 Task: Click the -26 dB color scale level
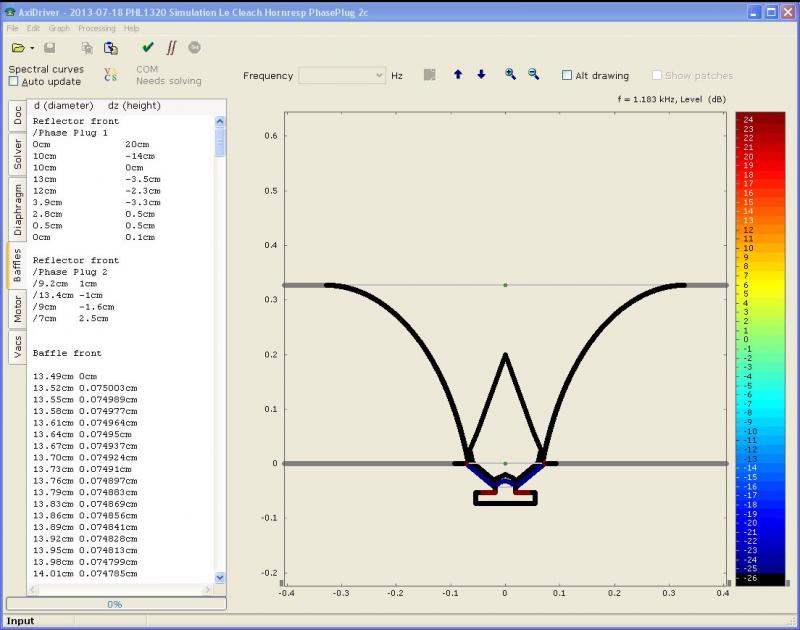click(x=751, y=578)
